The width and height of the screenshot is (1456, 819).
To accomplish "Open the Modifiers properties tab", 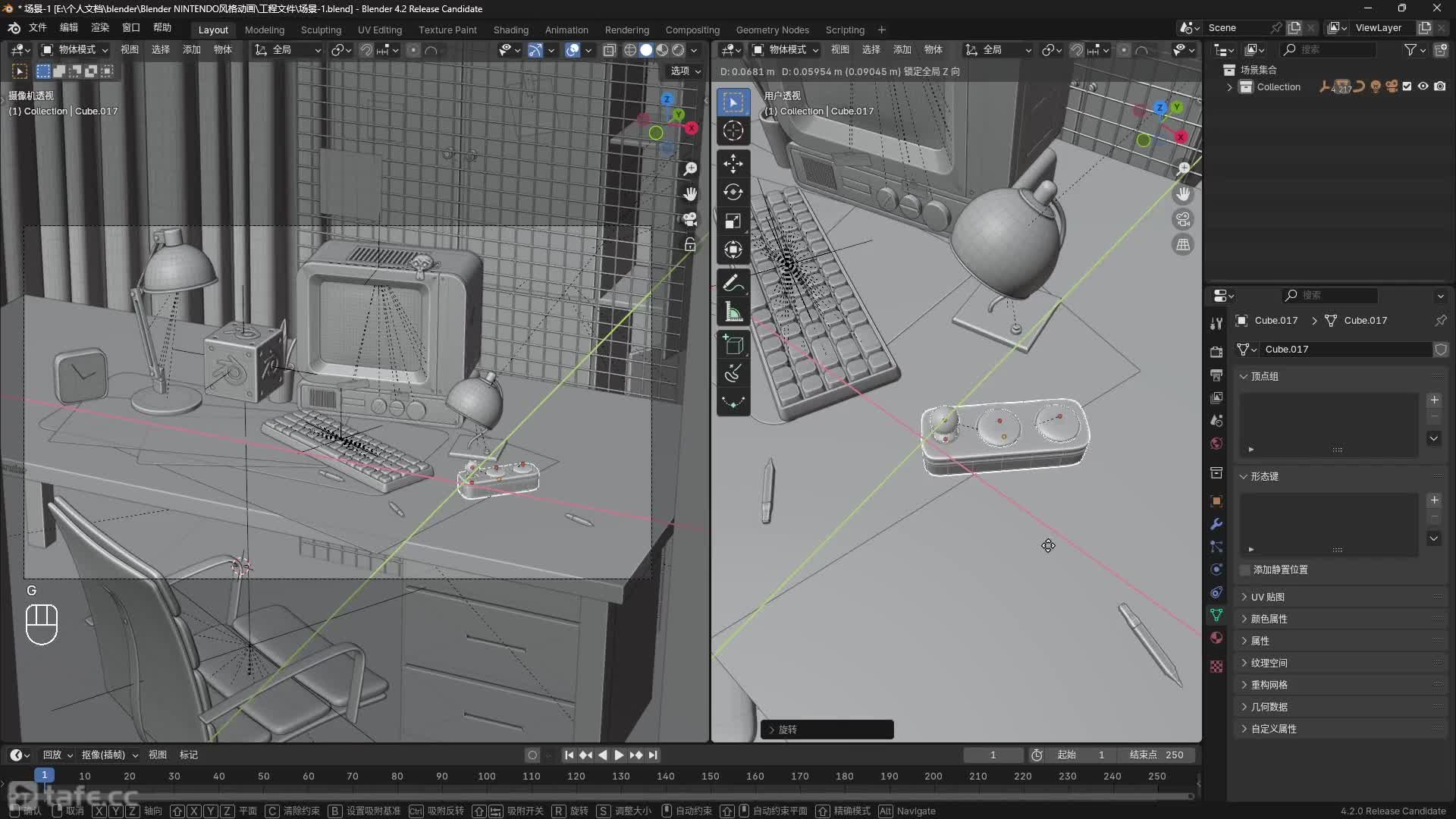I will 1216,524.
